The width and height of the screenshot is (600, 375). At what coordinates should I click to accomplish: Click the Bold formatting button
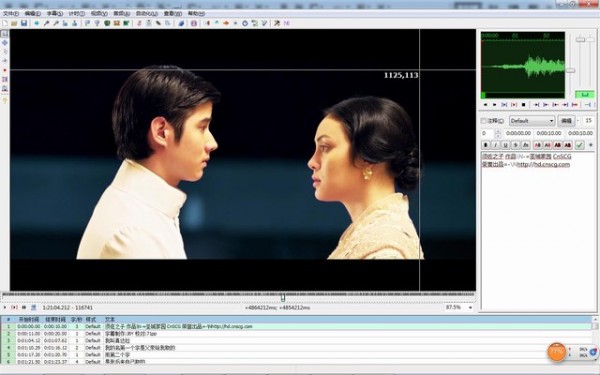486,145
